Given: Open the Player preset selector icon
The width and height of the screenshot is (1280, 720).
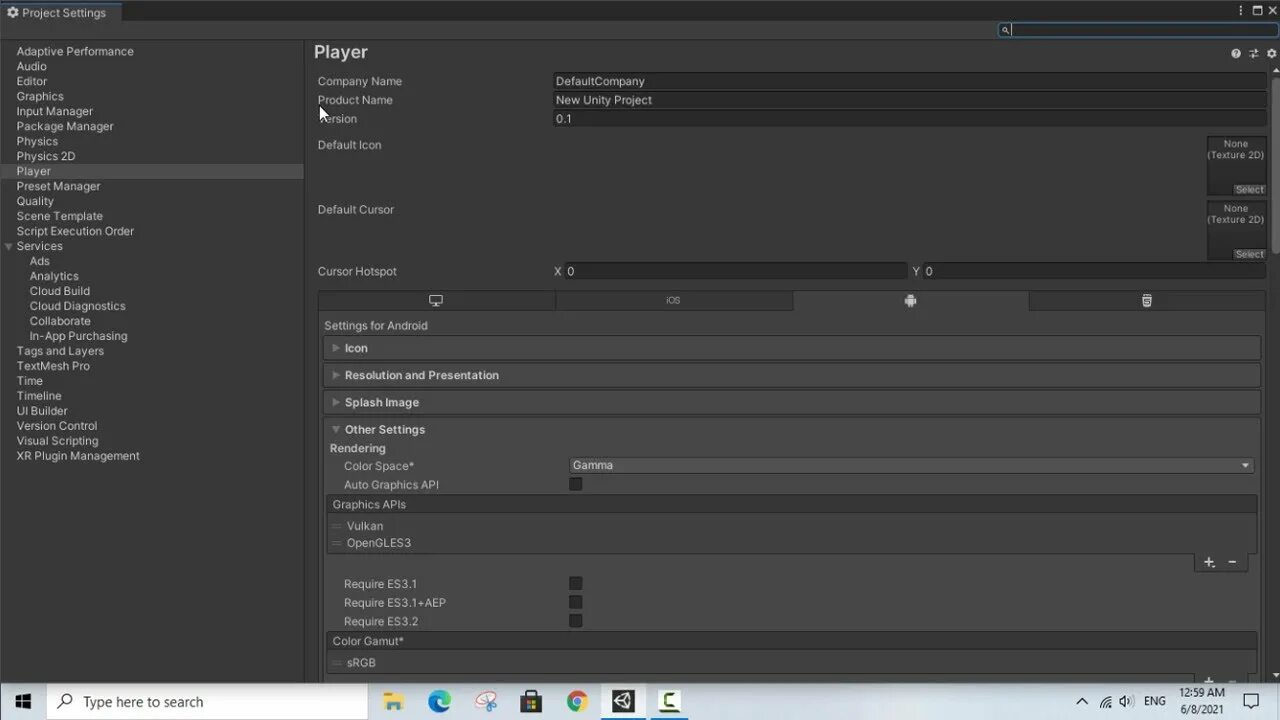Looking at the screenshot, I should click(1254, 53).
